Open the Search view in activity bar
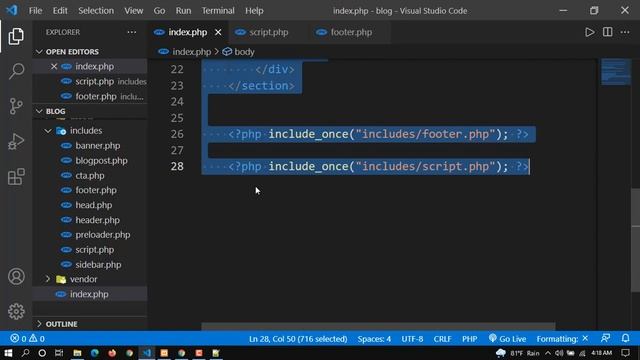 (x=16, y=71)
